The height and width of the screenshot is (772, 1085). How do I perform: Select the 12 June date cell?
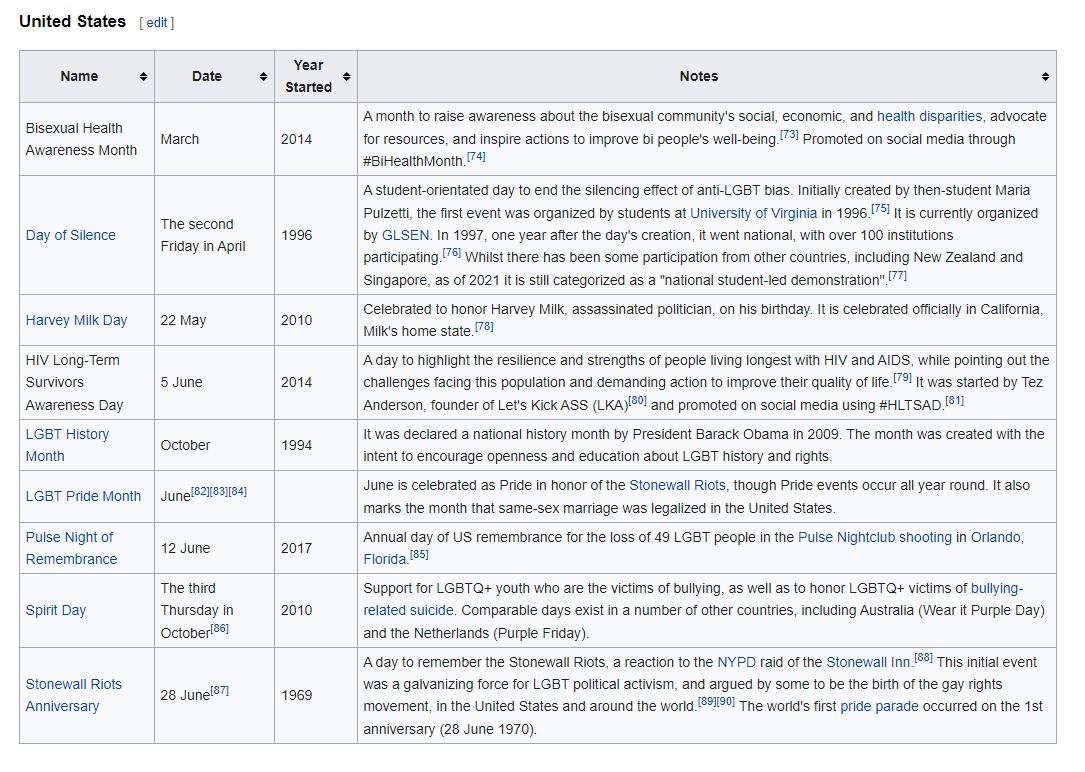215,548
